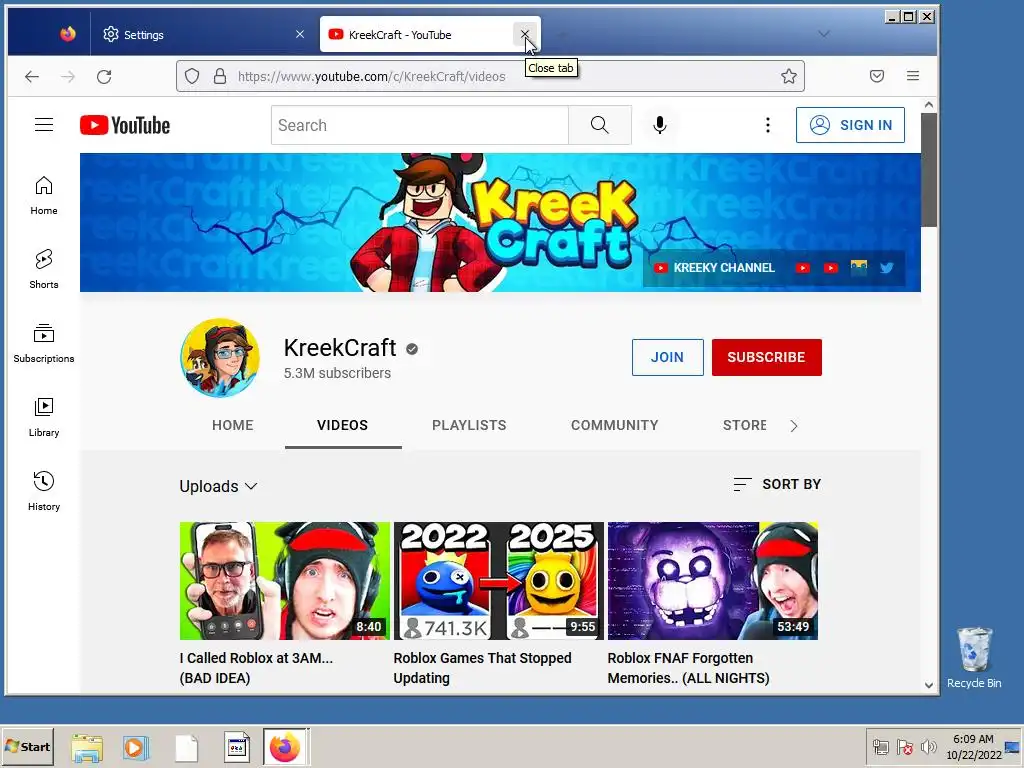
Task: Open Library in the sidebar
Action: click(44, 417)
